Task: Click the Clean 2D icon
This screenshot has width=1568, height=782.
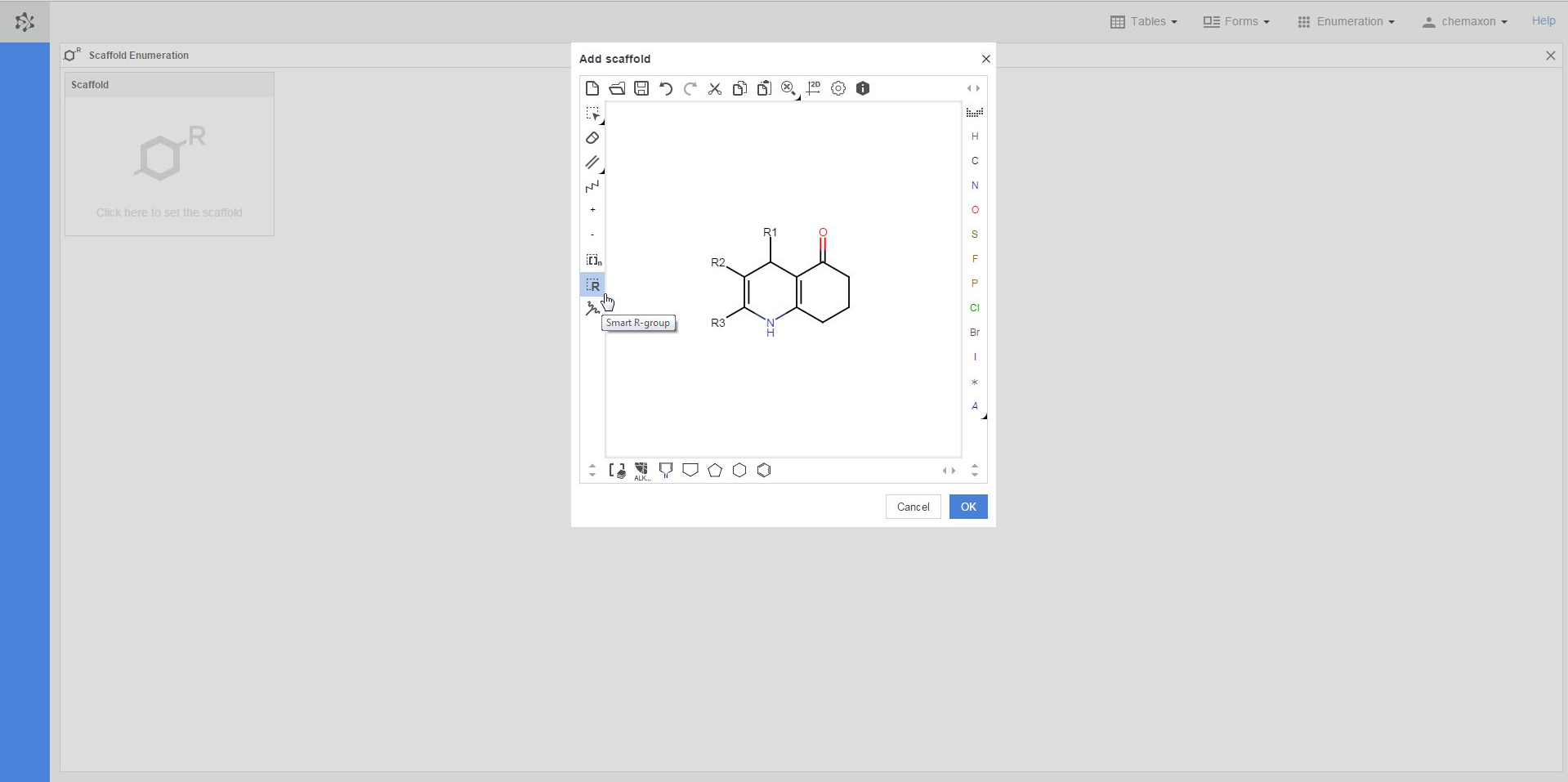Action: pos(813,88)
